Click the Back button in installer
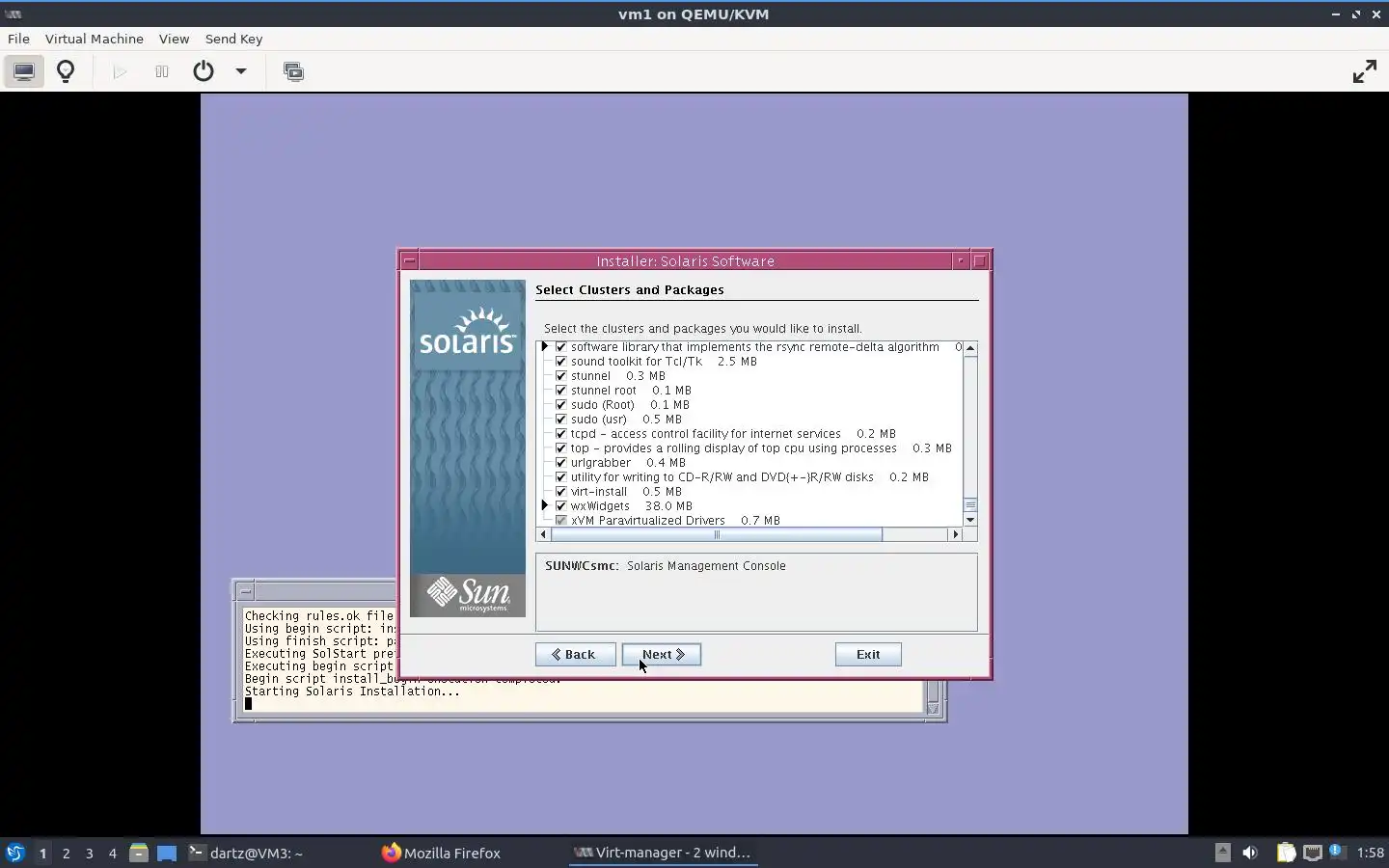The image size is (1389, 868). tap(575, 654)
